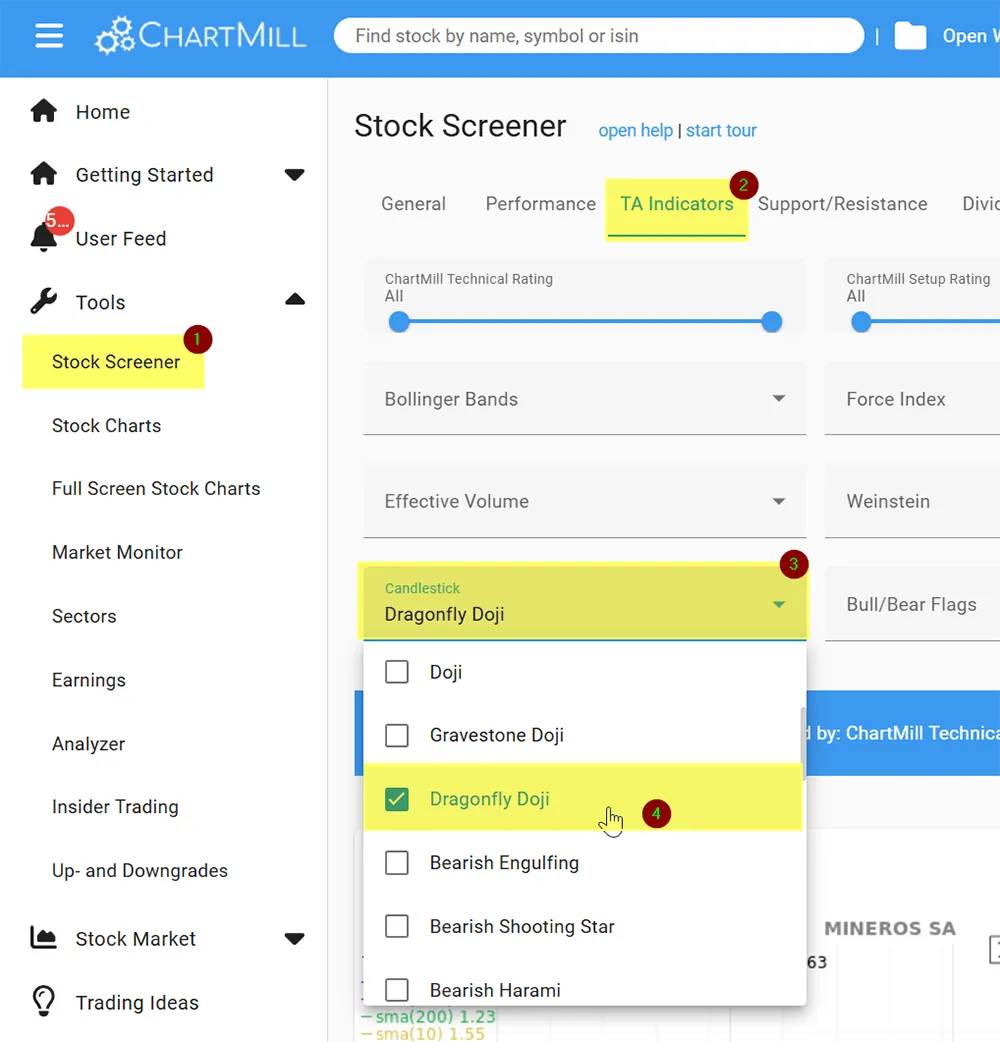This screenshot has width=1000, height=1042.
Task: Switch to the General tab
Action: coord(413,203)
